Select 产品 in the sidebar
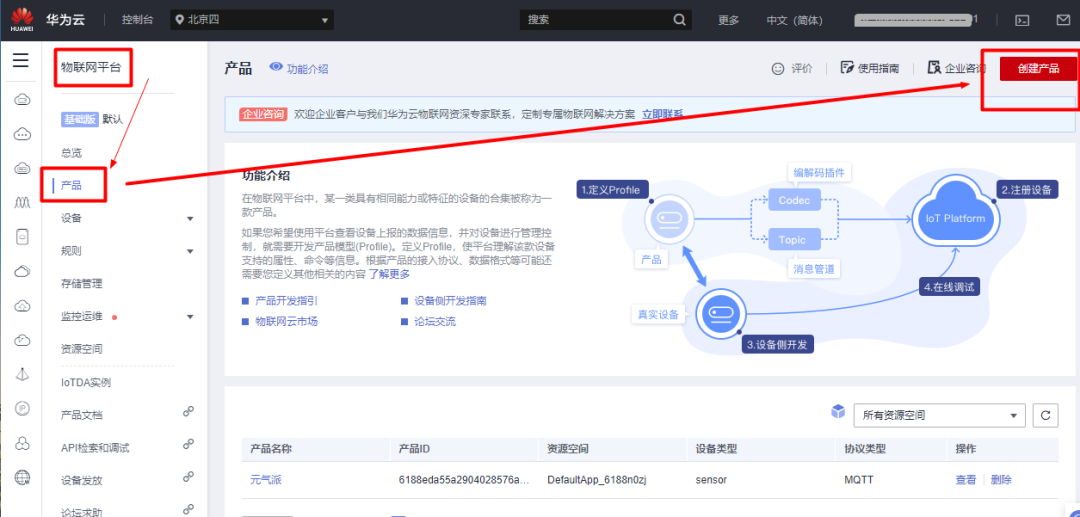1080x517 pixels. [x=71, y=185]
